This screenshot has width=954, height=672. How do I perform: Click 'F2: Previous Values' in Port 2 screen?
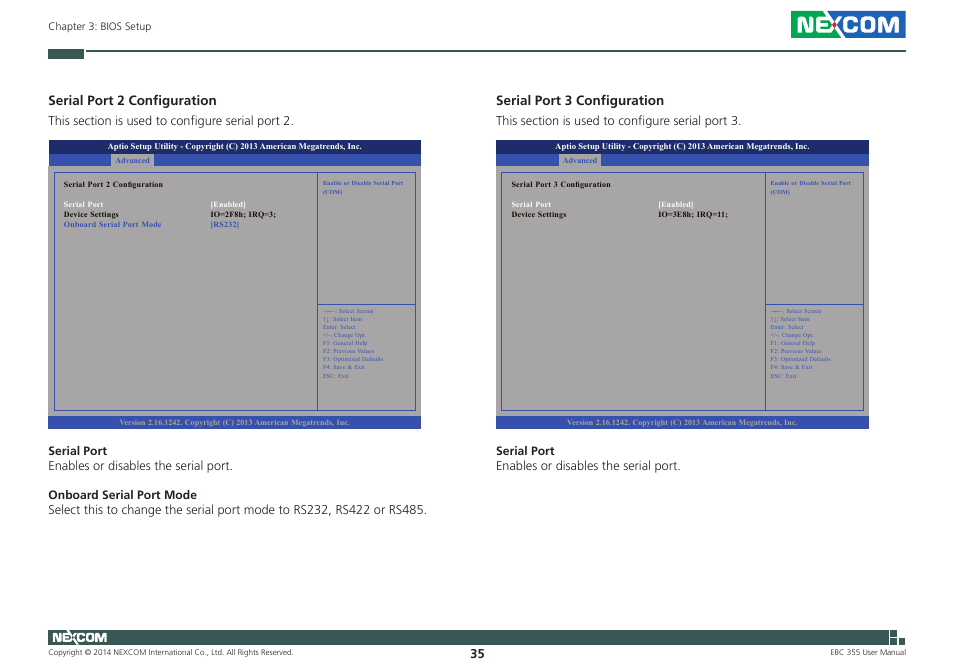coord(349,351)
